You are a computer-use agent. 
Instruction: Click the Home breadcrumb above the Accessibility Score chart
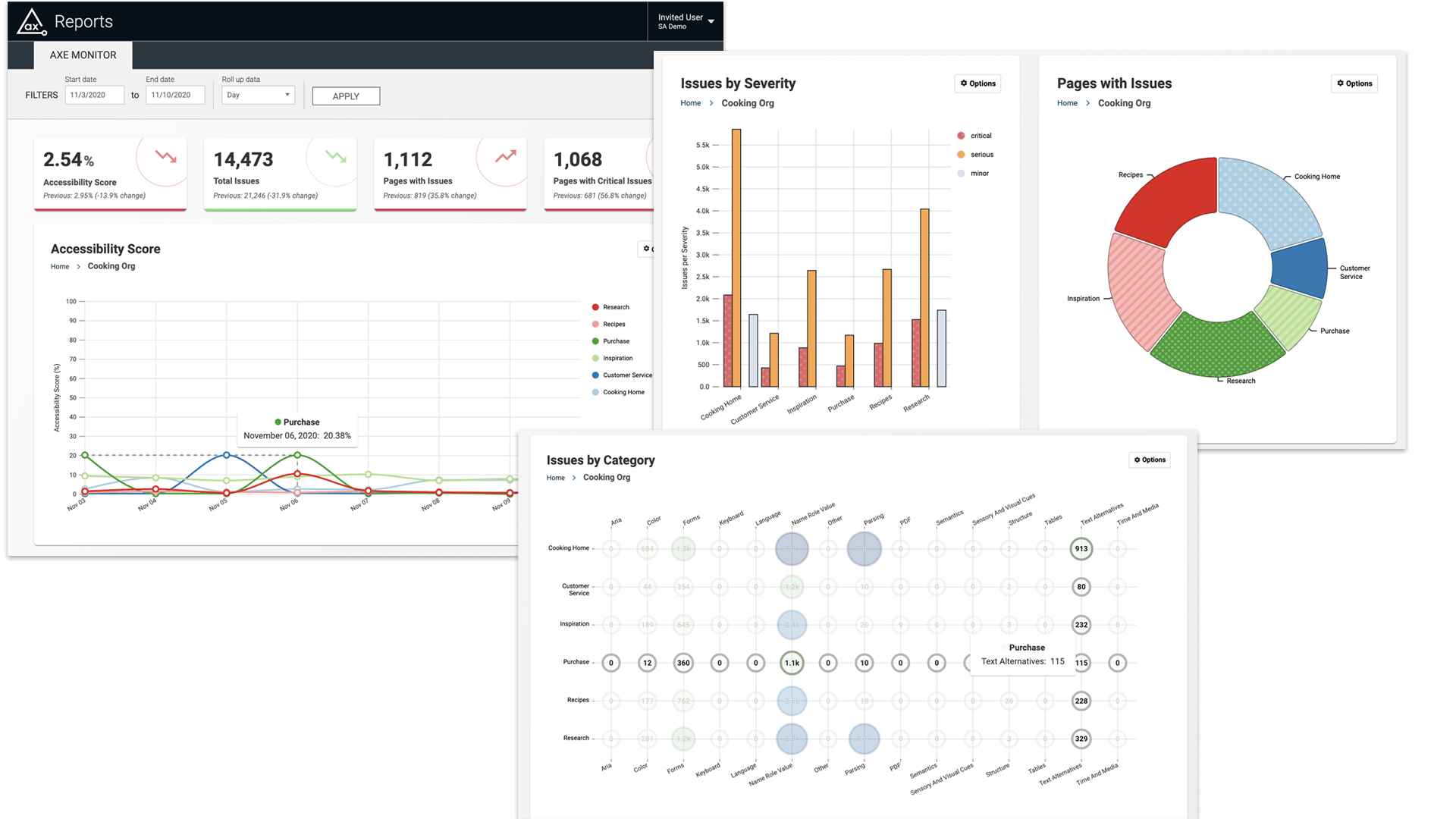tap(60, 266)
